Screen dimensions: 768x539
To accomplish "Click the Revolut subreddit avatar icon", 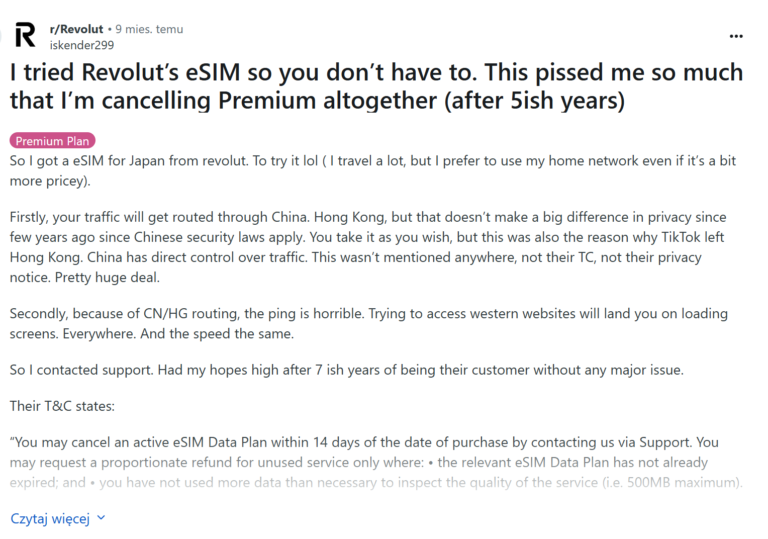I will click(25, 36).
